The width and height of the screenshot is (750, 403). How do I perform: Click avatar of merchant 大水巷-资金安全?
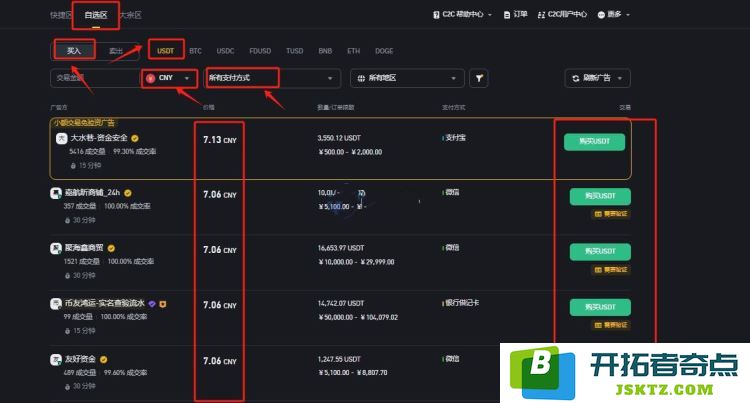[61, 139]
